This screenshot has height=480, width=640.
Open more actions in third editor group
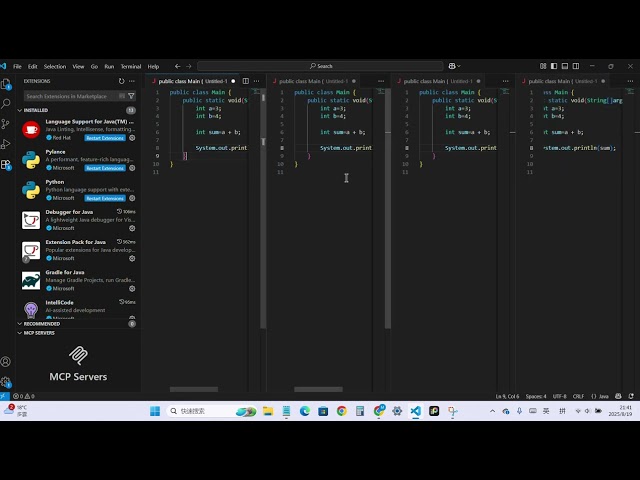[506, 81]
